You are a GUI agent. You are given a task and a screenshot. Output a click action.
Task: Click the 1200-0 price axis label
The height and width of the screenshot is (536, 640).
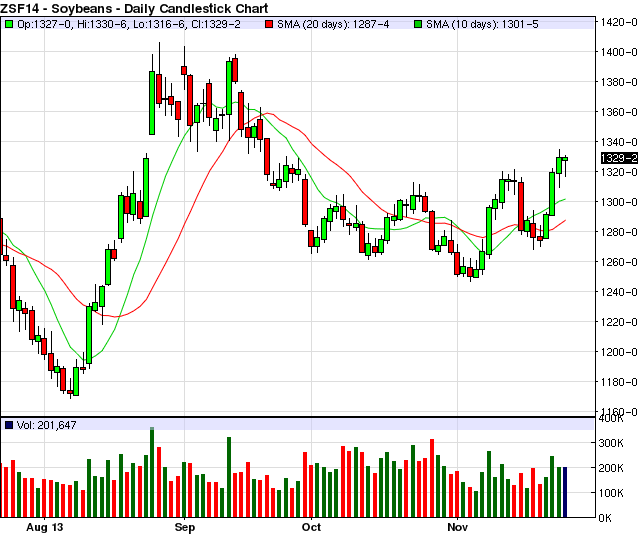coord(619,352)
